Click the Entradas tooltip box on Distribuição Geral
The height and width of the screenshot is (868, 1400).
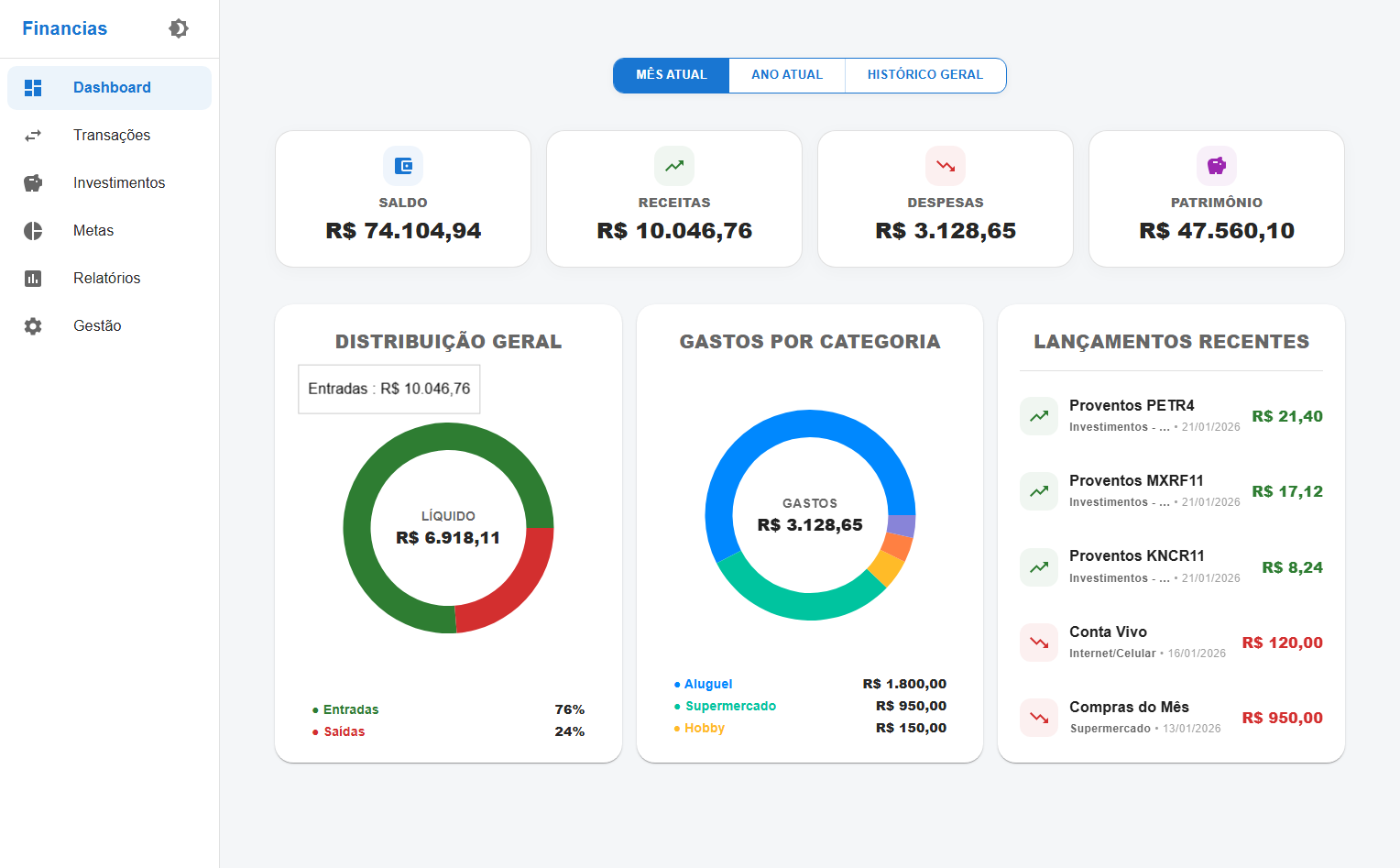pos(388,389)
